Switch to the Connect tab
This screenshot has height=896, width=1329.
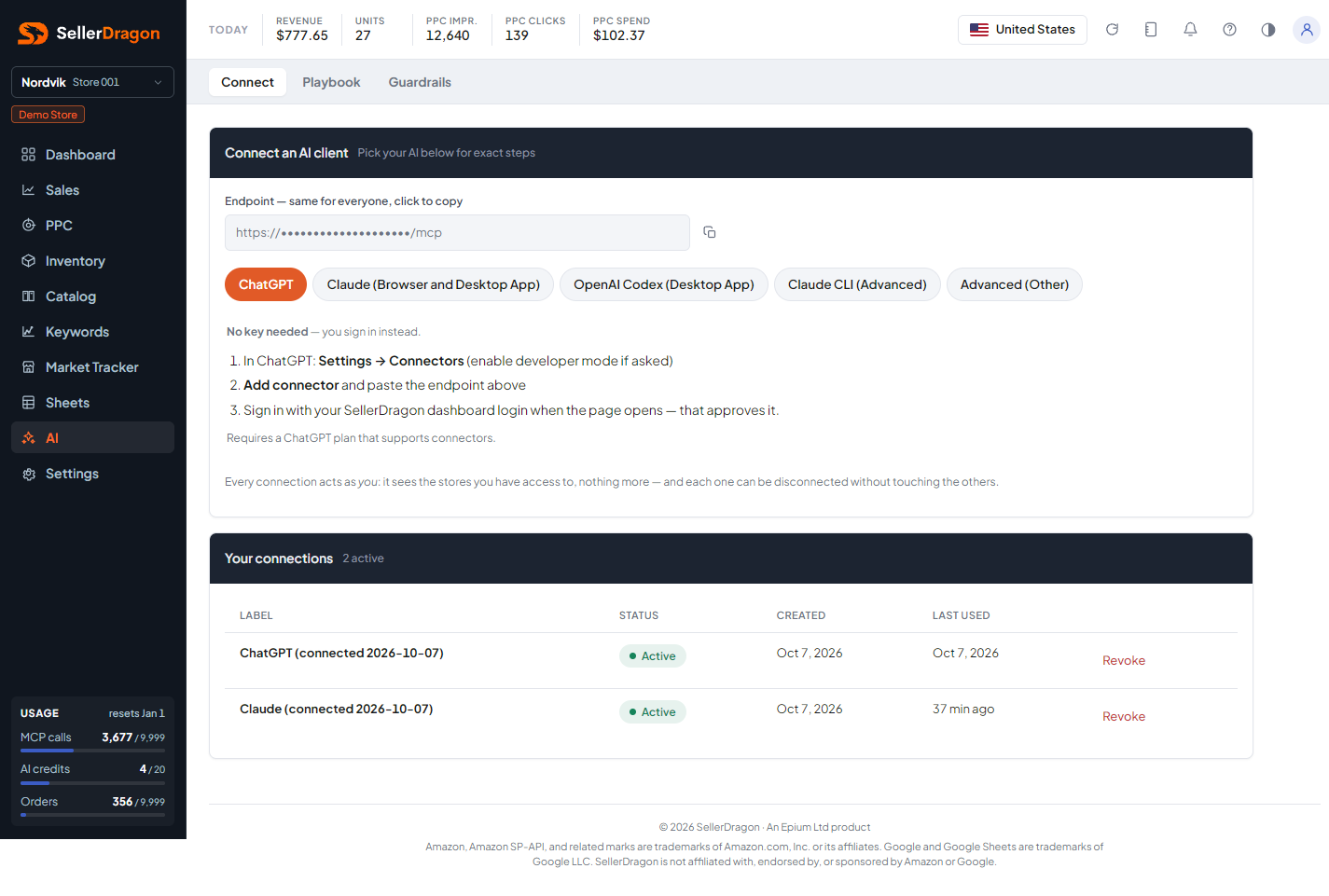tap(247, 82)
